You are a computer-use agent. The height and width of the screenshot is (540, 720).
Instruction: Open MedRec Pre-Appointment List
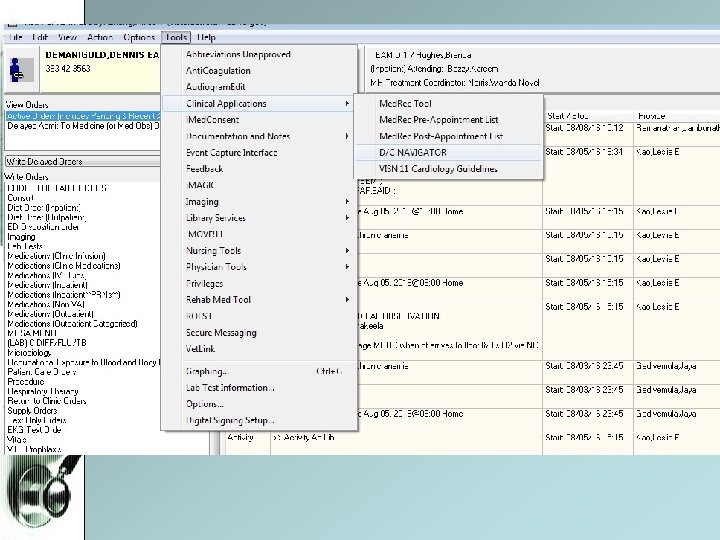pyautogui.click(x=449, y=120)
